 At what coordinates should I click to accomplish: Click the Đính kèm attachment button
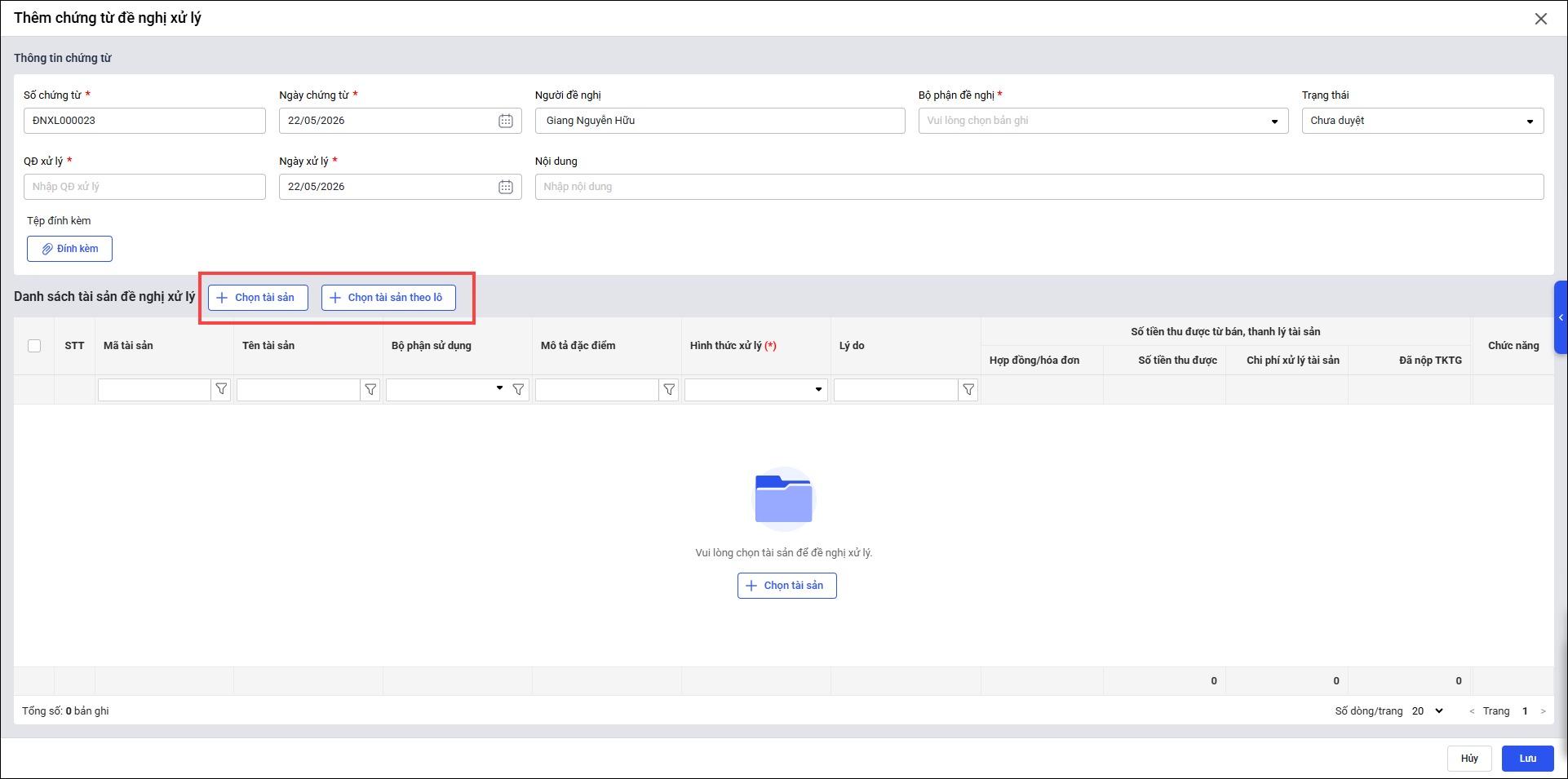tap(69, 249)
